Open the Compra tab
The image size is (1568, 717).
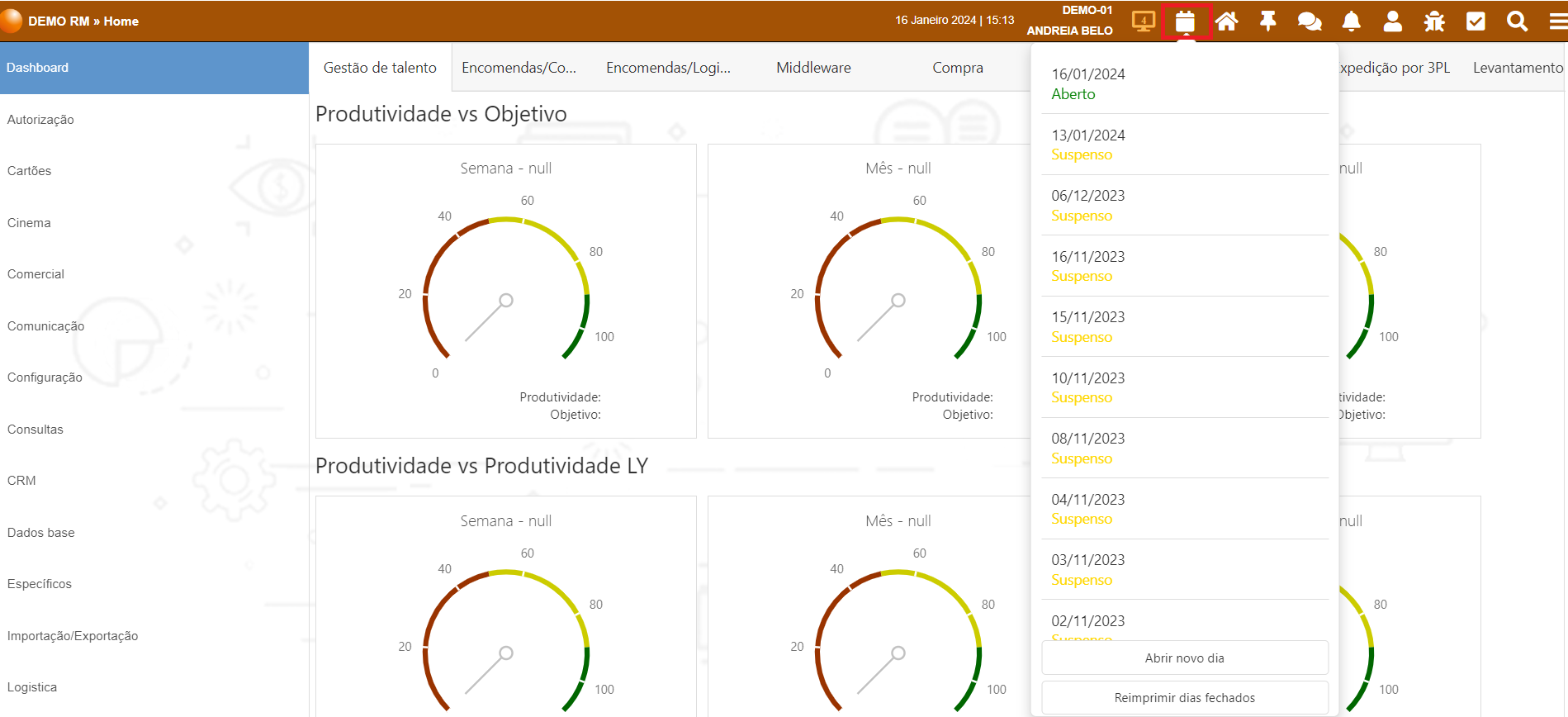pos(958,68)
